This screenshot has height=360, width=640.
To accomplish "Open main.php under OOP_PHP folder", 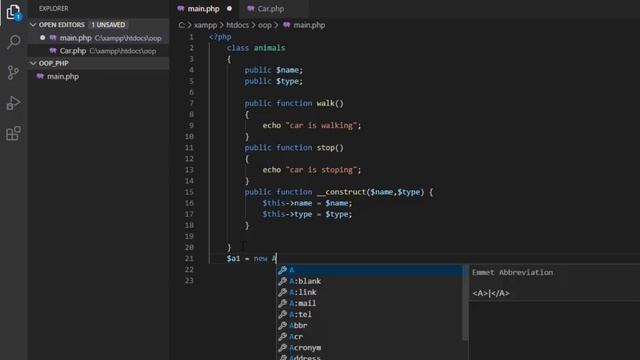I will (x=98, y=76).
